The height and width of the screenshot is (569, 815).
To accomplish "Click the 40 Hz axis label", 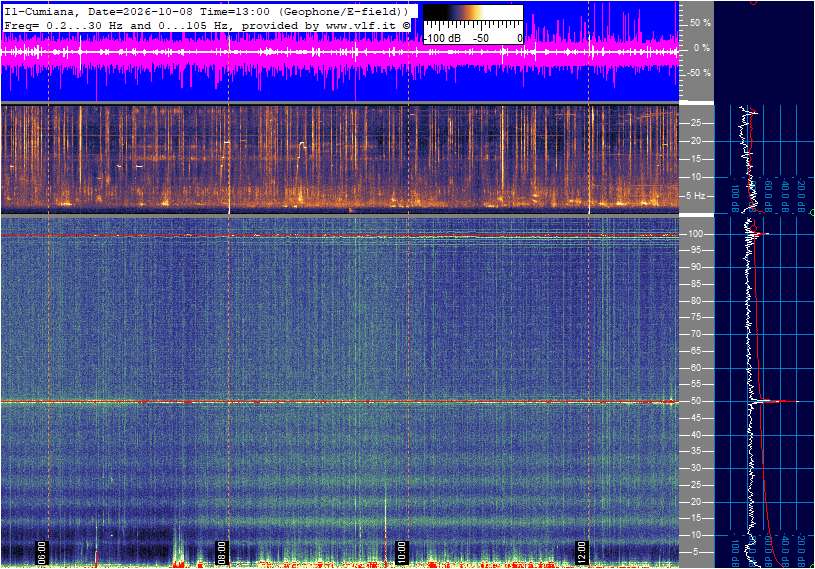I will pyautogui.click(x=695, y=435).
